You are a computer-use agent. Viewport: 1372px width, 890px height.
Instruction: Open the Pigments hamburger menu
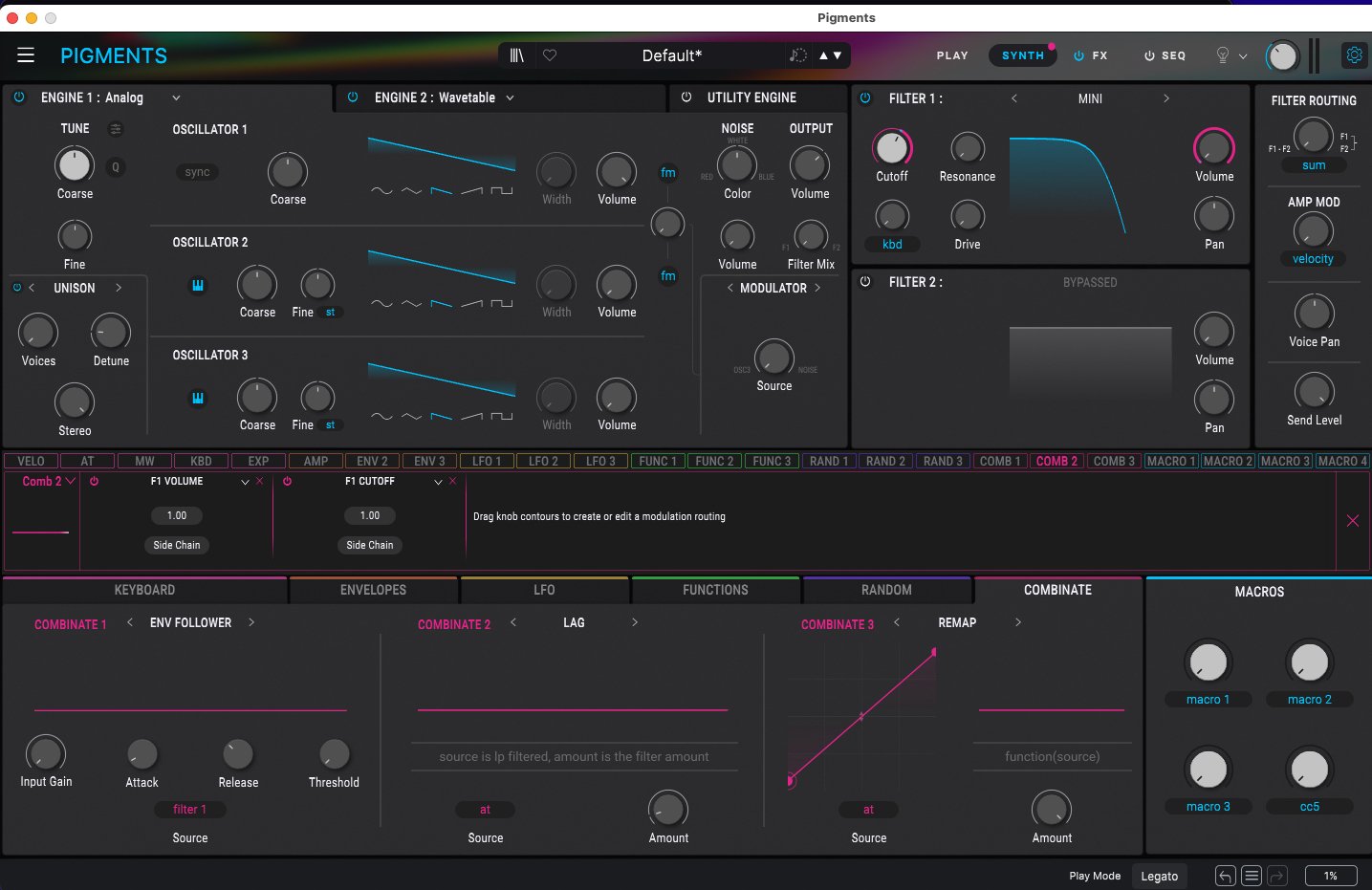pyautogui.click(x=26, y=55)
